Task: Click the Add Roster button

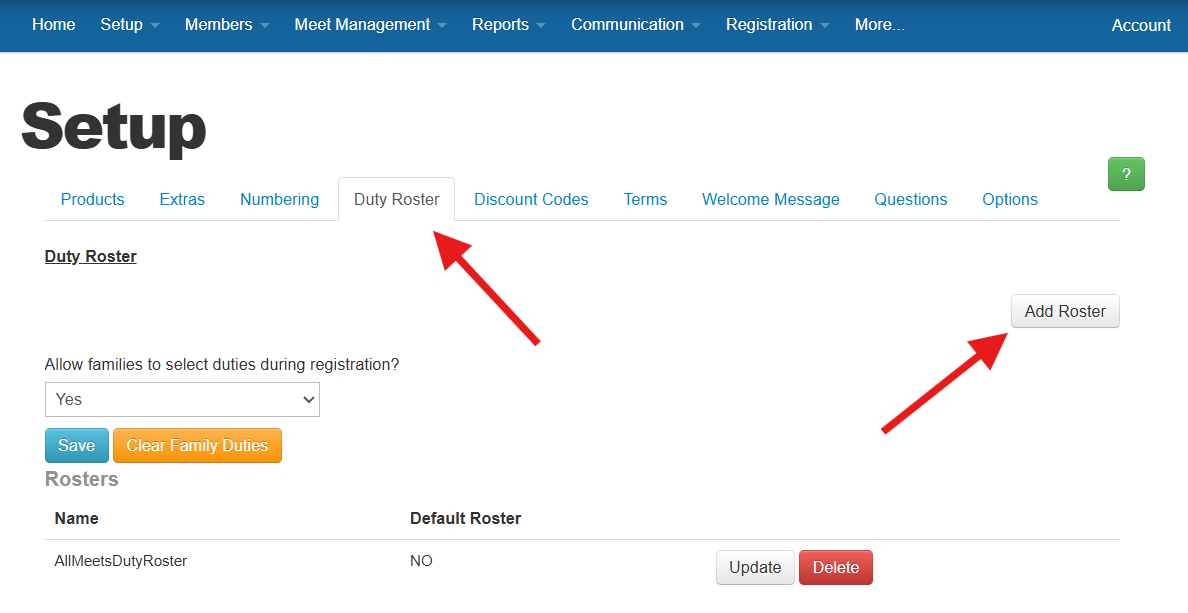Action: (1065, 311)
